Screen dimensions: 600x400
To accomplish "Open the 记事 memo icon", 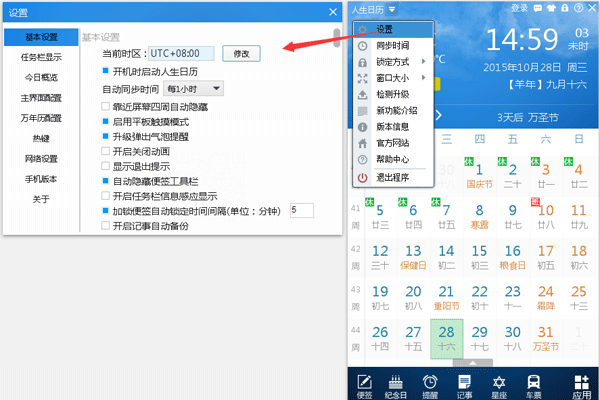I will [463, 382].
